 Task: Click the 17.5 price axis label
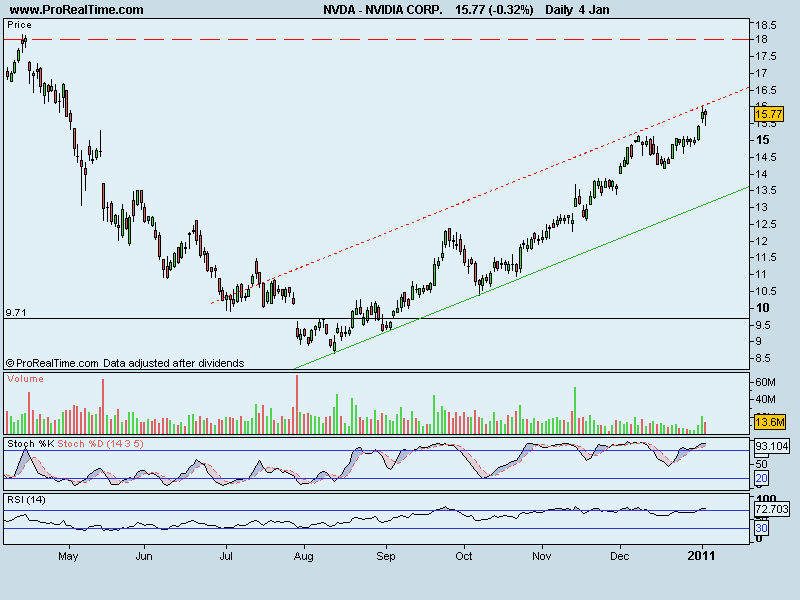click(766, 56)
